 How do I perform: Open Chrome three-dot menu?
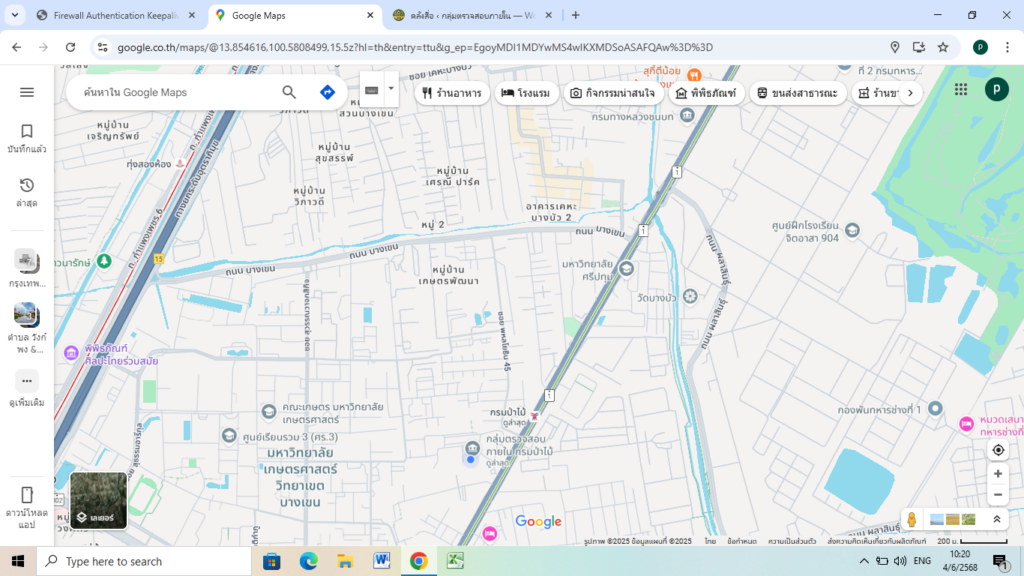1007,47
